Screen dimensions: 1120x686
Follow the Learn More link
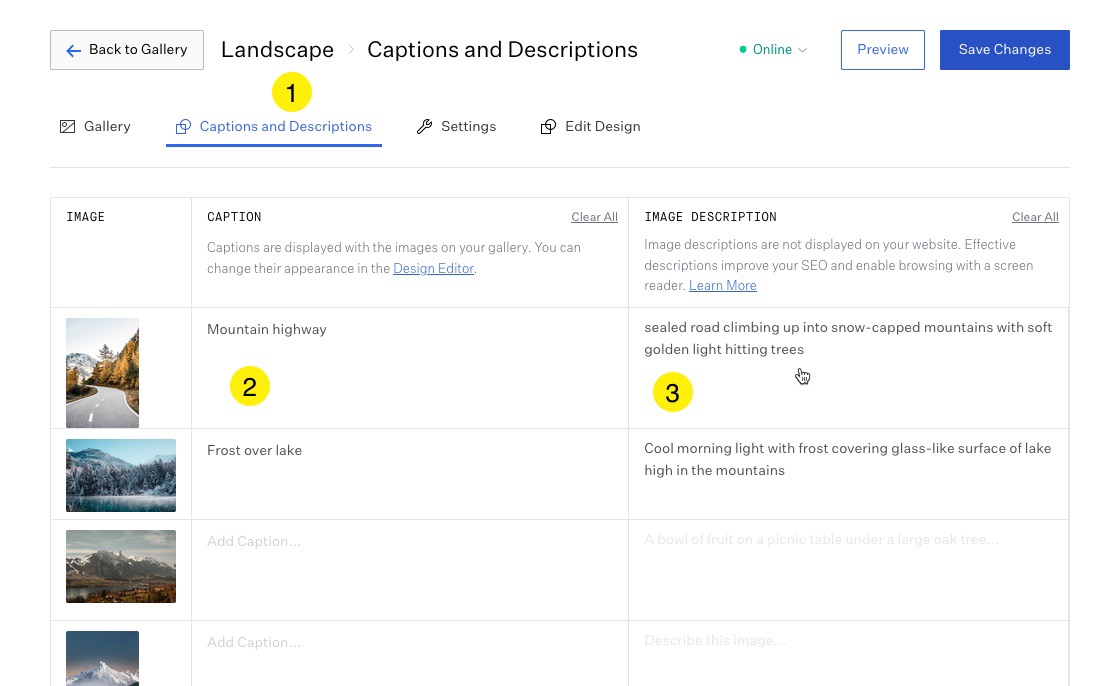[722, 286]
